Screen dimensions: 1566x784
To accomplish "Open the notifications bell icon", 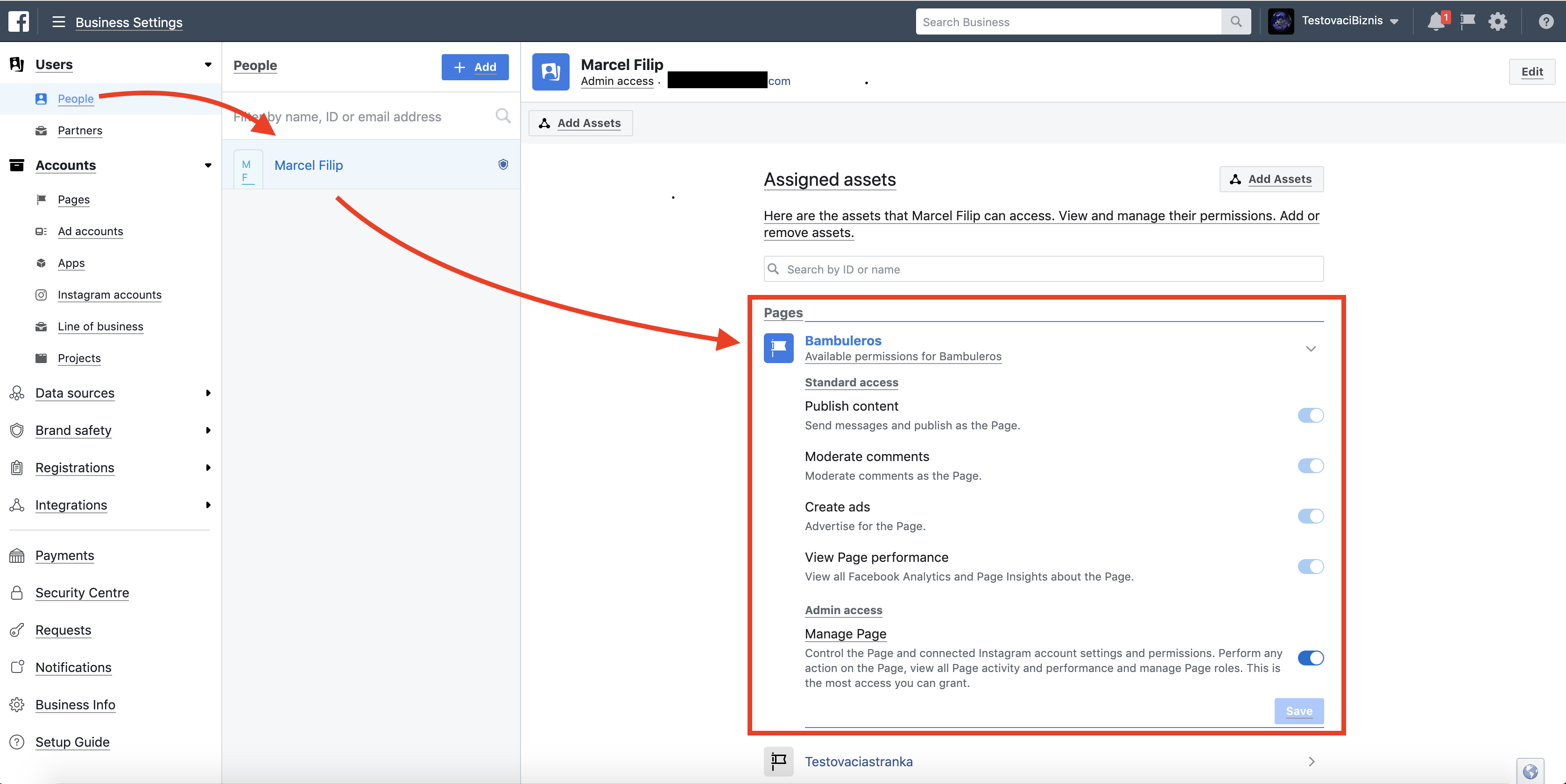I will 1436,21.
